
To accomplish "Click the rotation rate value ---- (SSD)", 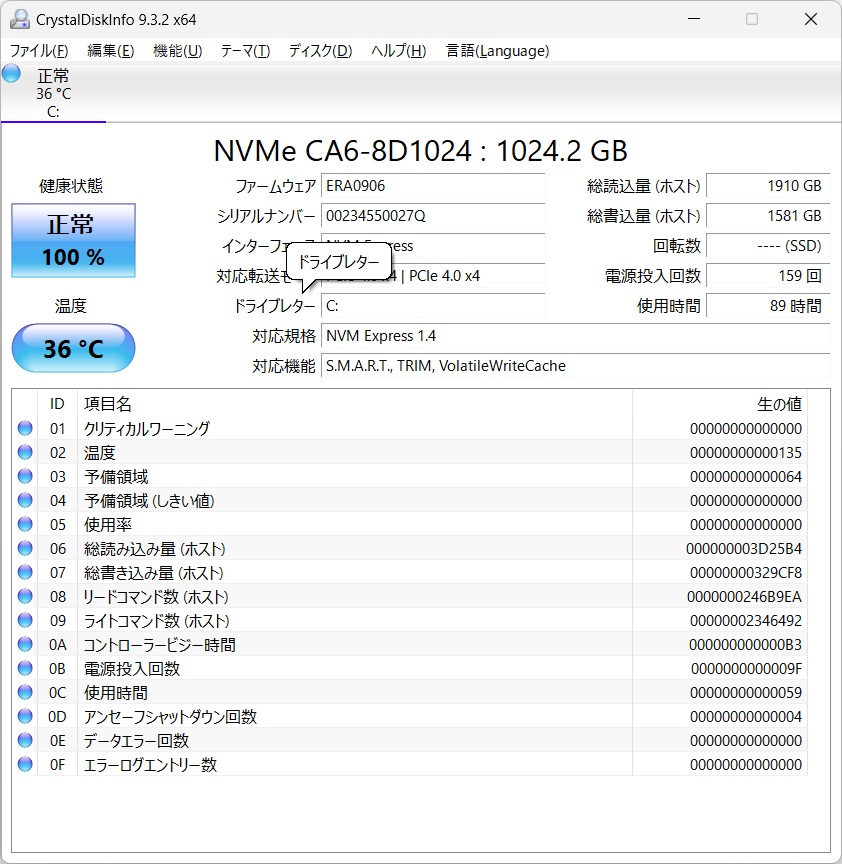I will pos(768,246).
